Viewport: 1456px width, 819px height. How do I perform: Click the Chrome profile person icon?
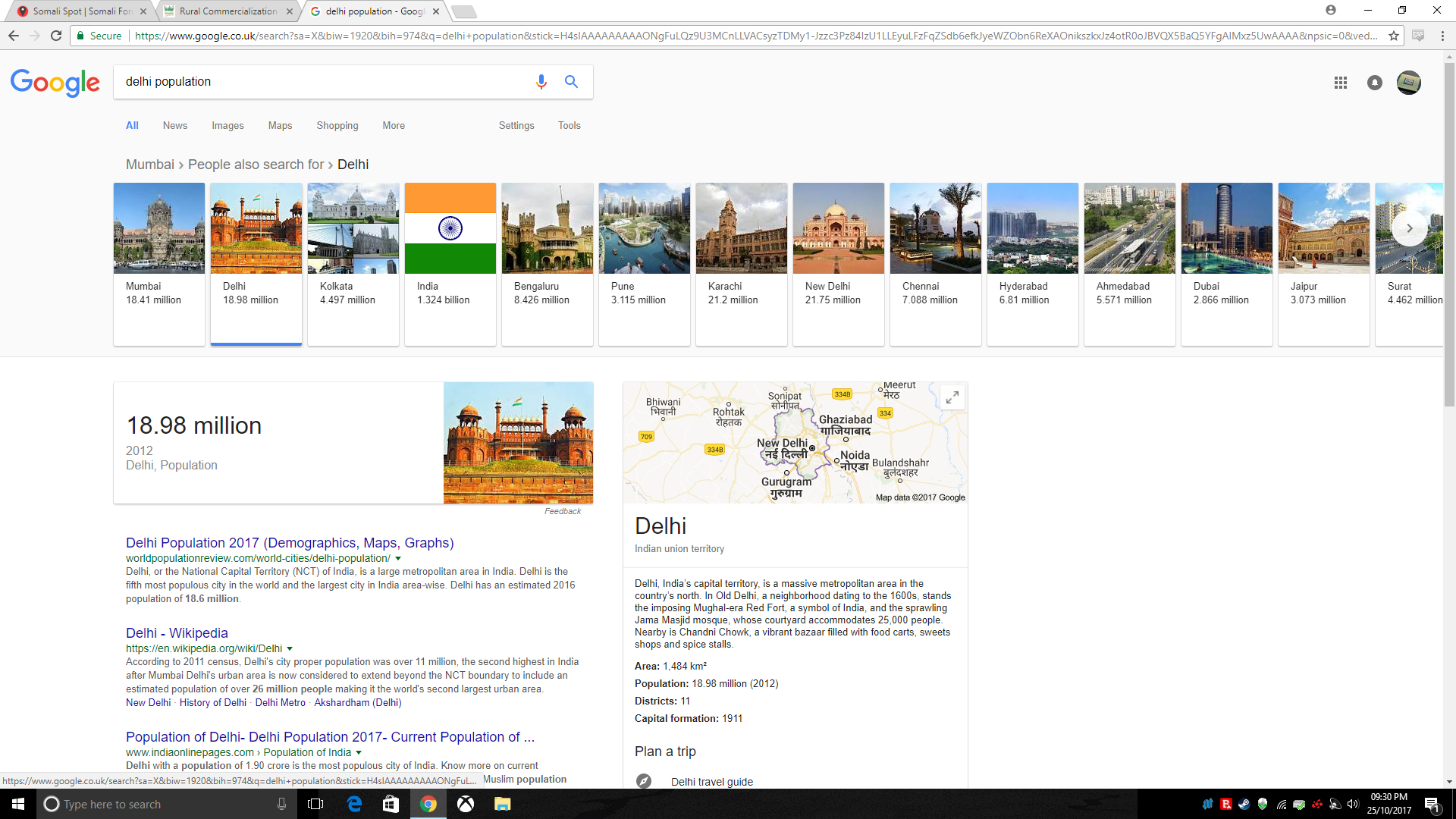click(x=1331, y=10)
